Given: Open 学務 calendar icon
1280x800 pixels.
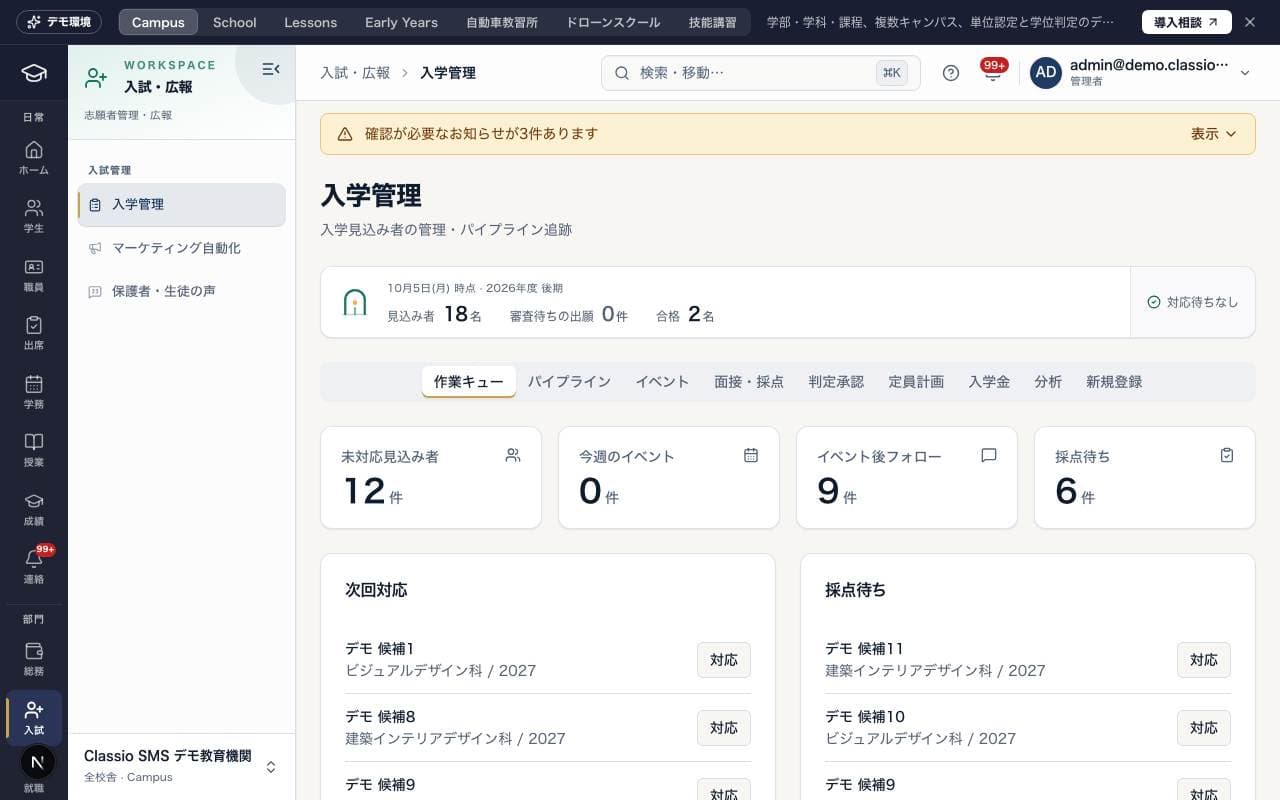Looking at the screenshot, I should point(34,392).
